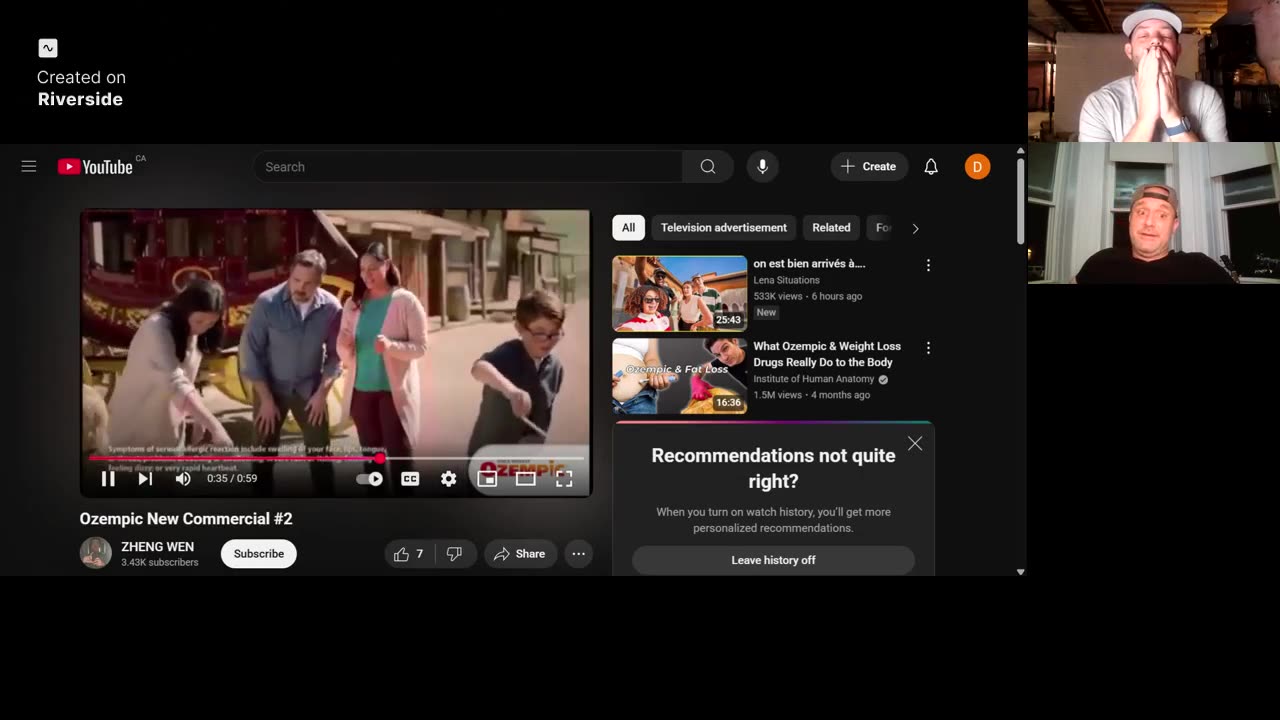
Task: Open options menu for 'What Ozempic & Weight Loss' video
Action: [x=928, y=348]
